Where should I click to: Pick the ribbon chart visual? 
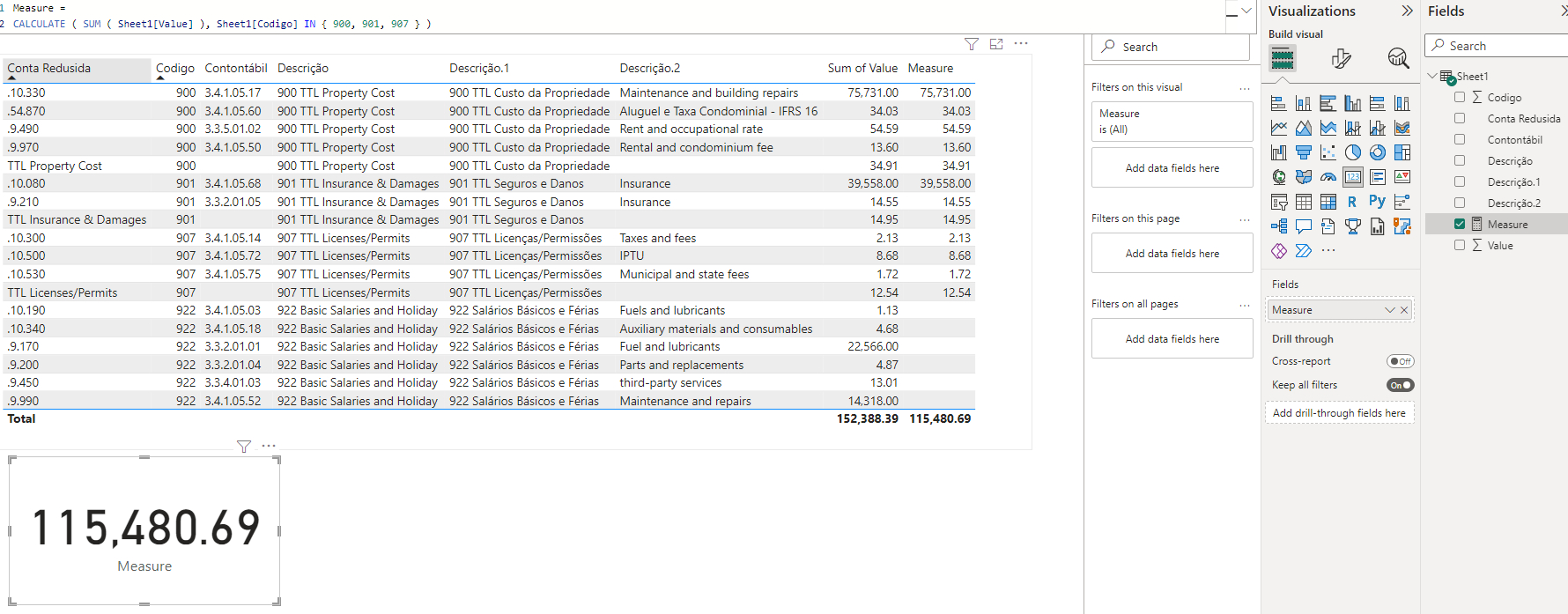(1402, 129)
